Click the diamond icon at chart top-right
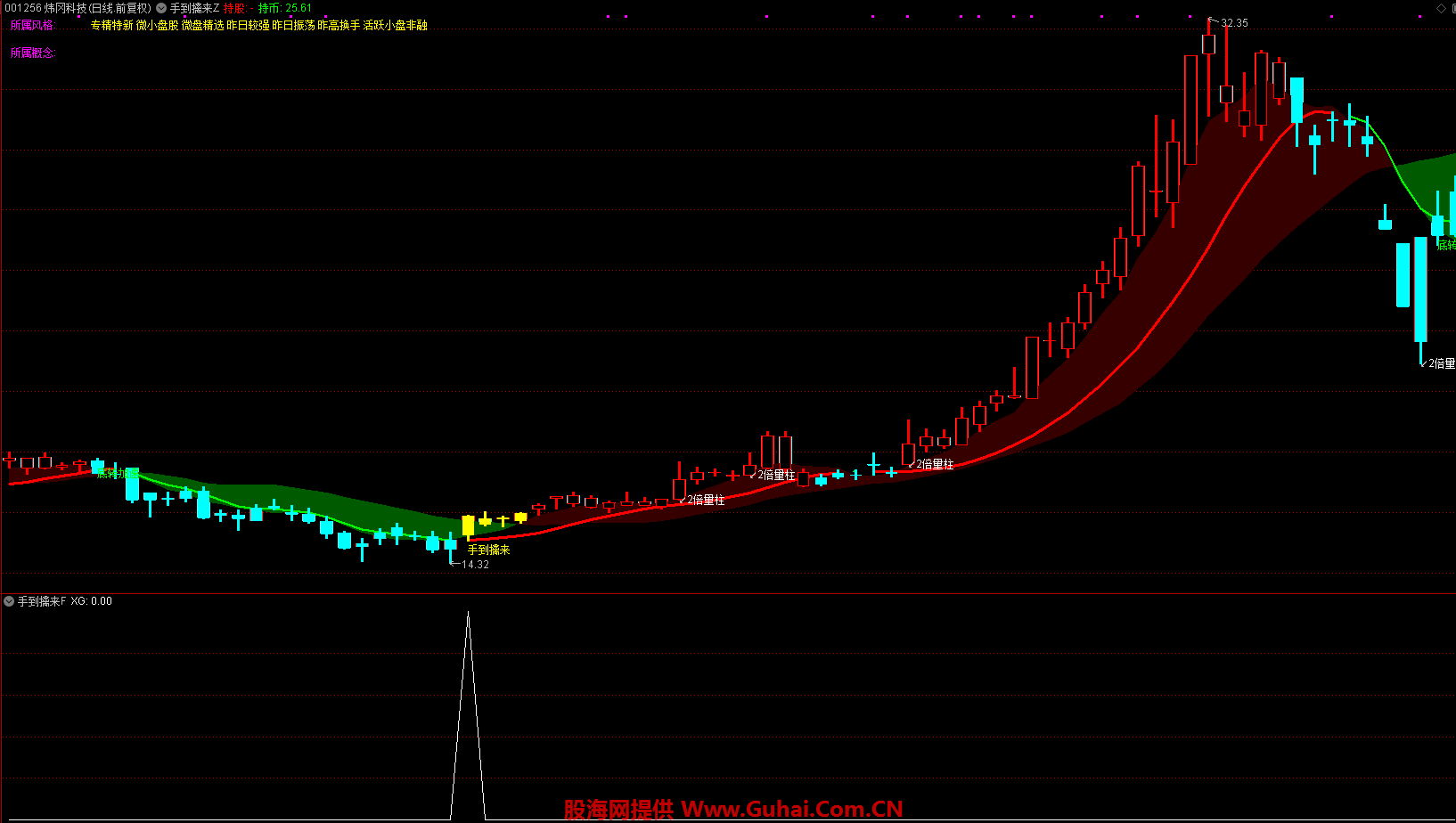1456x823 pixels. click(x=1442, y=8)
